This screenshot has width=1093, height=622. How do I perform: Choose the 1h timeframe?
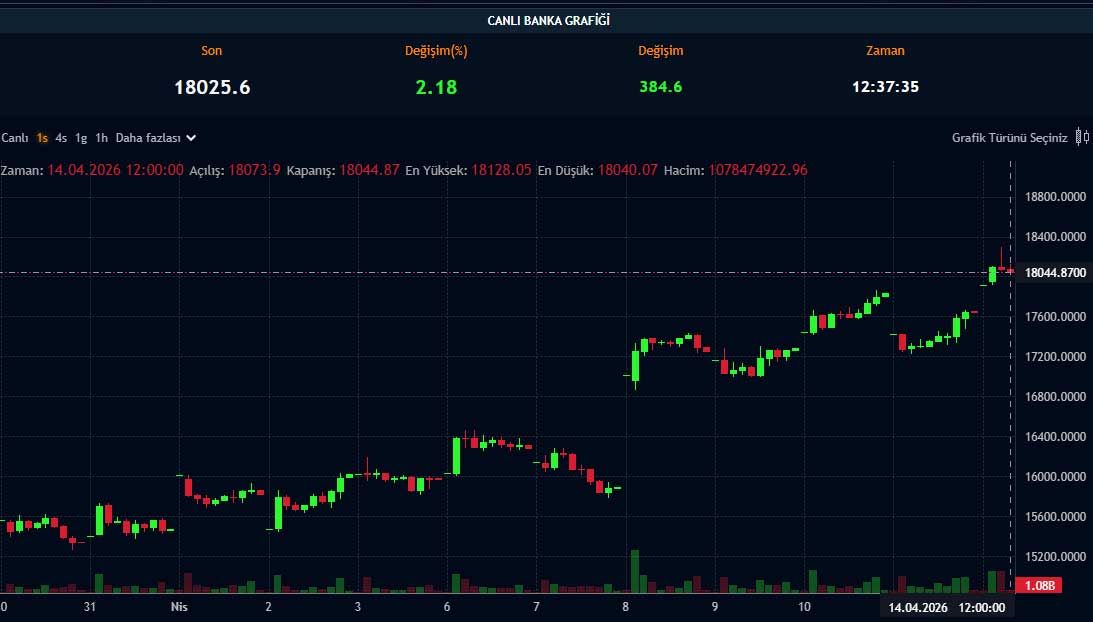[x=101, y=138]
